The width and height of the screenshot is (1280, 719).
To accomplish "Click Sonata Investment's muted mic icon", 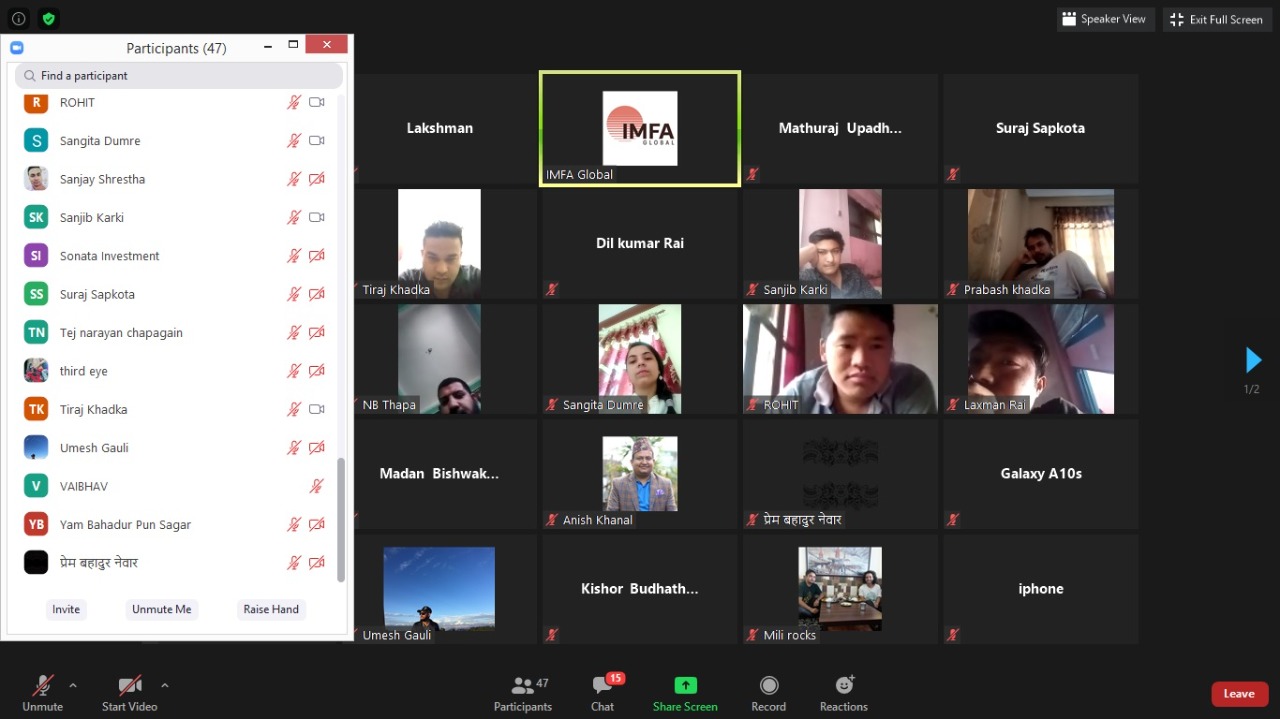I will (294, 256).
